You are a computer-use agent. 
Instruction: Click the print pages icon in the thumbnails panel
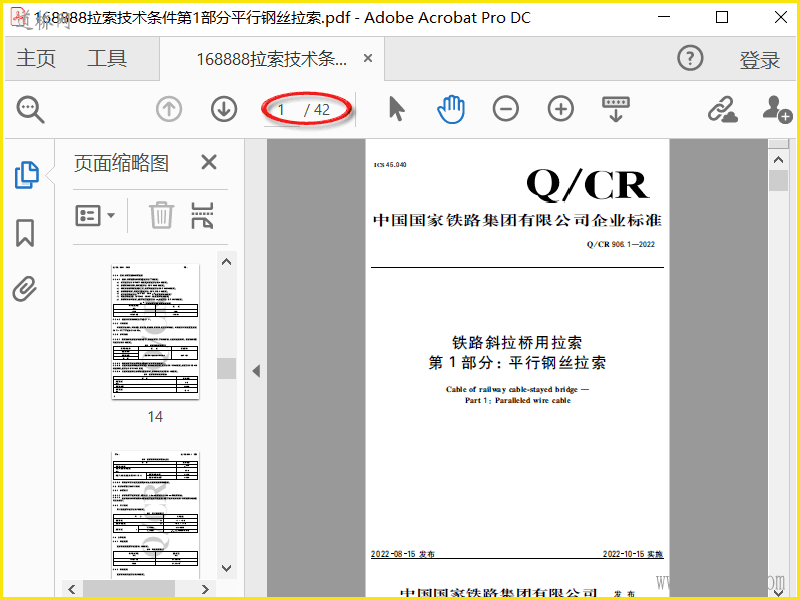pos(202,215)
